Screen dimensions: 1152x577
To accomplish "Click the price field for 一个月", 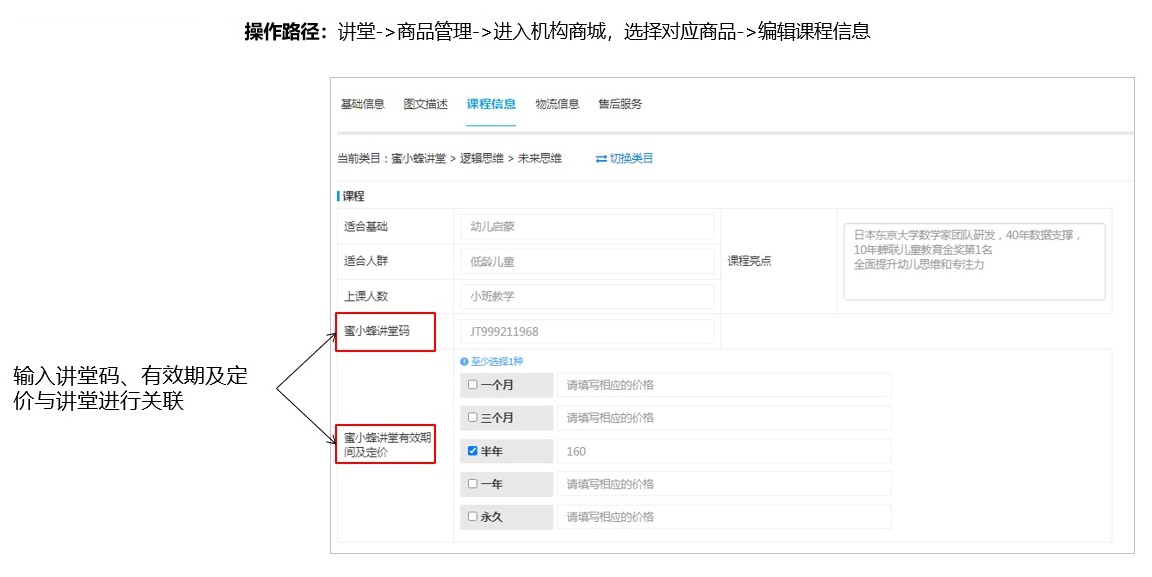I will (723, 385).
